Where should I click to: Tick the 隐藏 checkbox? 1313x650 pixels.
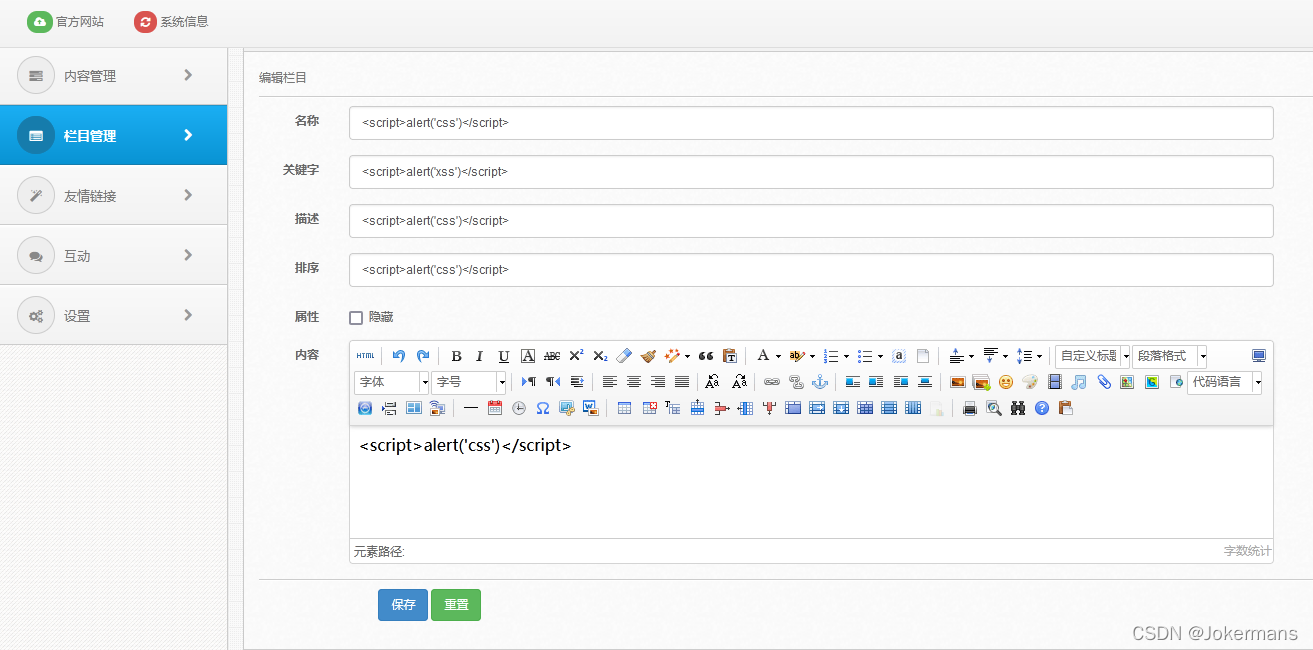tap(356, 318)
